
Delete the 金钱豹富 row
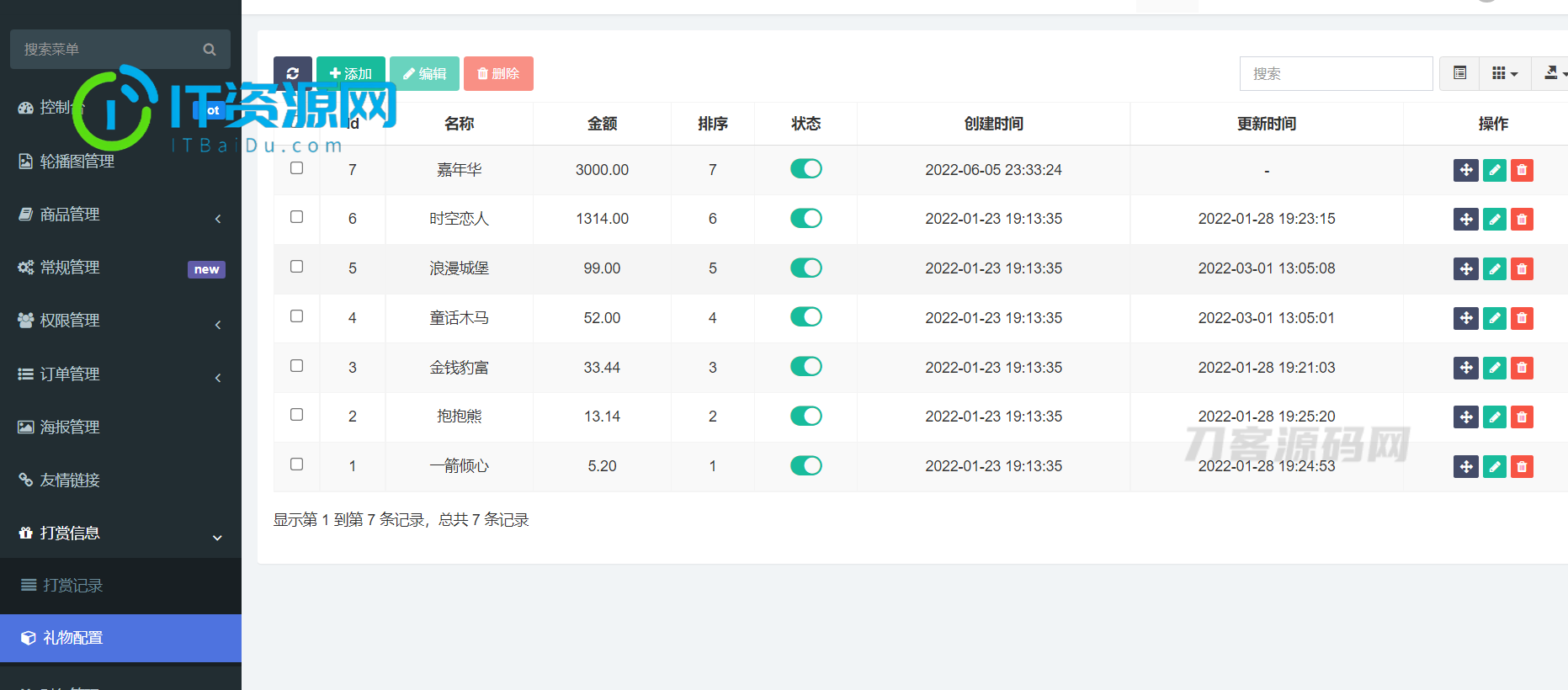click(1522, 368)
